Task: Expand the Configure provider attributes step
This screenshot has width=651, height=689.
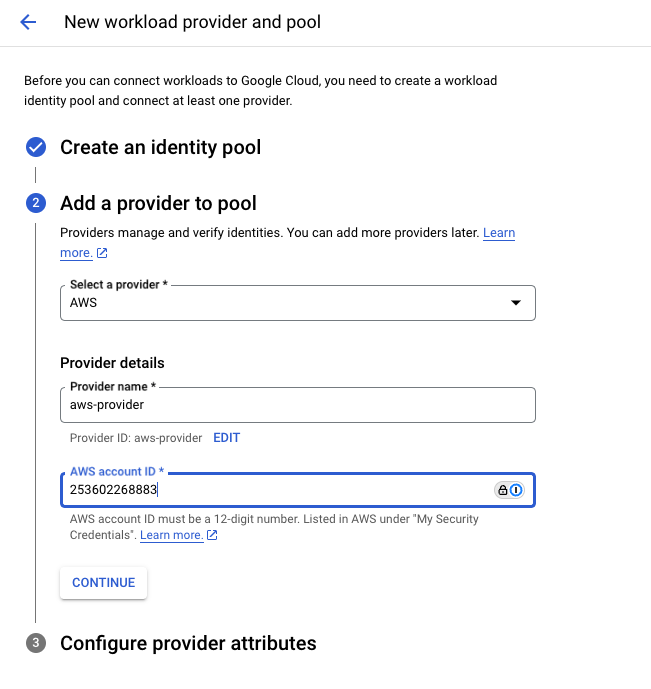Action: [188, 643]
